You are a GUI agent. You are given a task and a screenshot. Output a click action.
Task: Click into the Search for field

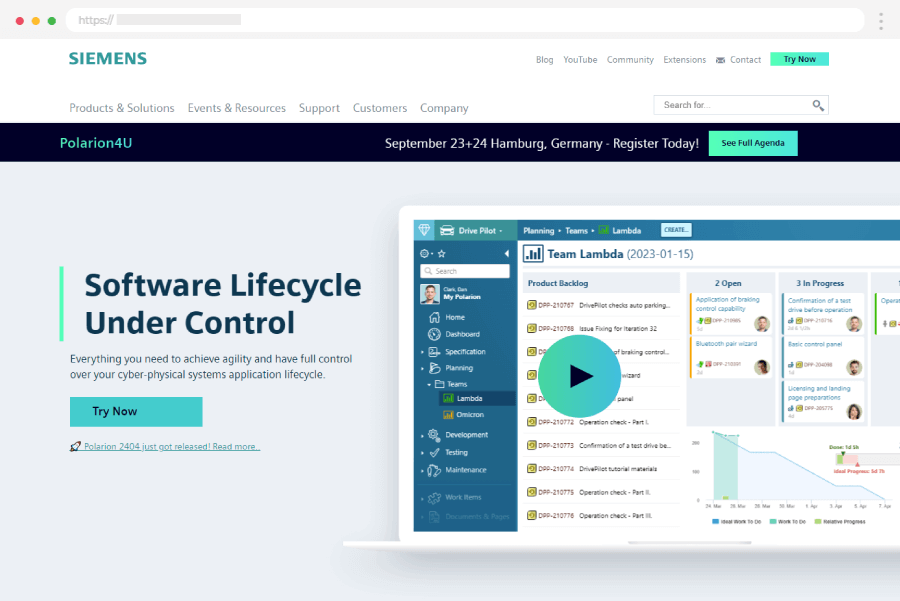click(x=732, y=105)
